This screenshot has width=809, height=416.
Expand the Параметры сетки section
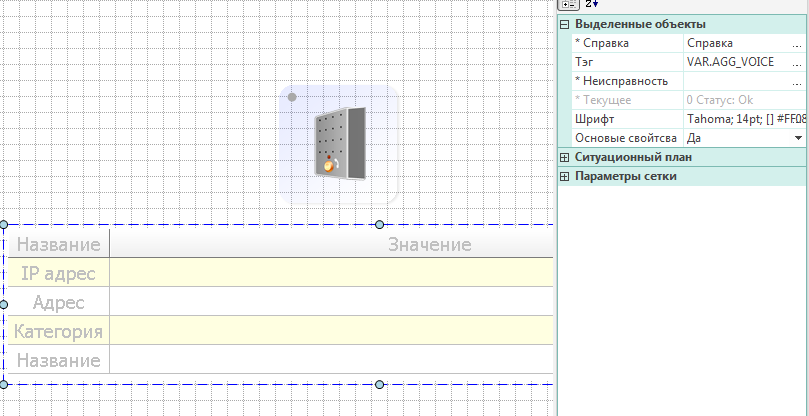(x=565, y=176)
